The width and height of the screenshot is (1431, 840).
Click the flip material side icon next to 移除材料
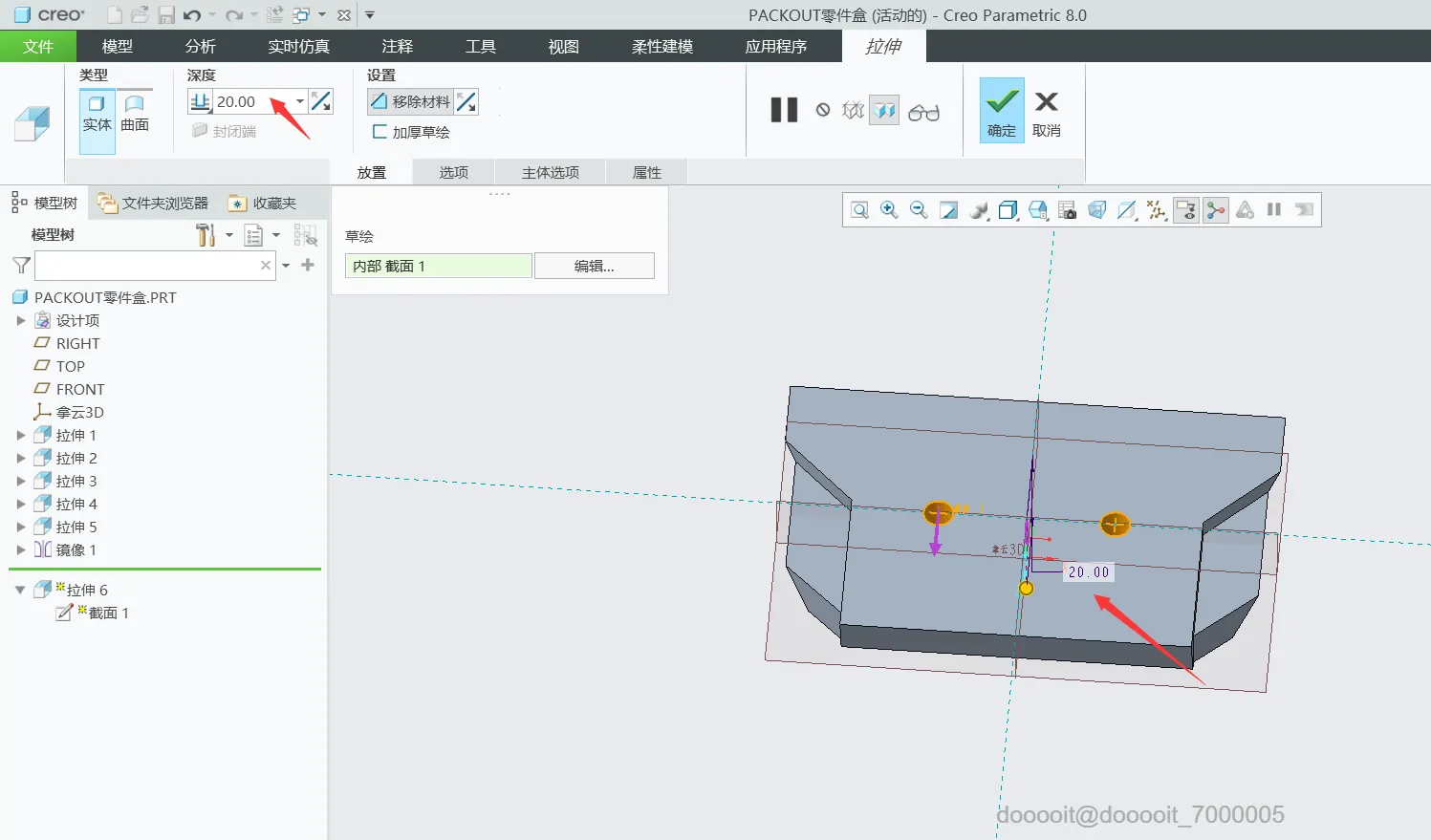[x=466, y=102]
